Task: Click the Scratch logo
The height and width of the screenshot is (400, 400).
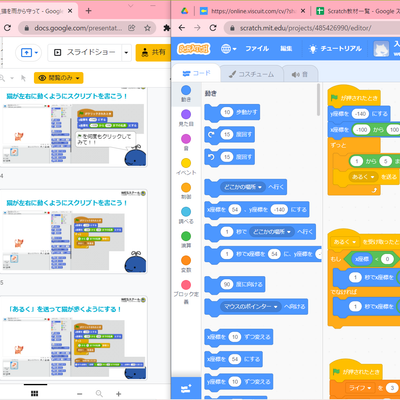Action: click(x=194, y=49)
